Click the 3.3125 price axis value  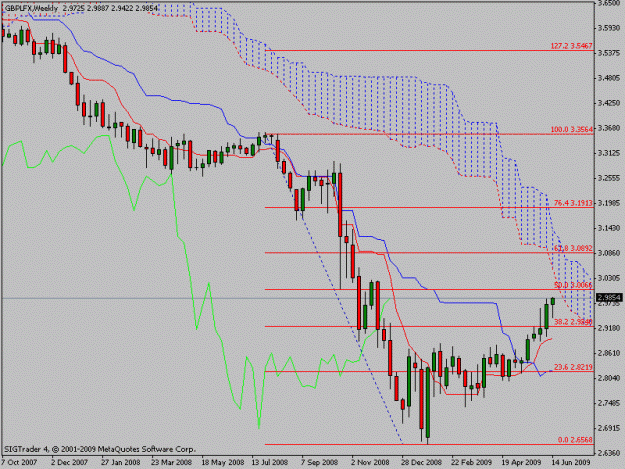(609, 153)
